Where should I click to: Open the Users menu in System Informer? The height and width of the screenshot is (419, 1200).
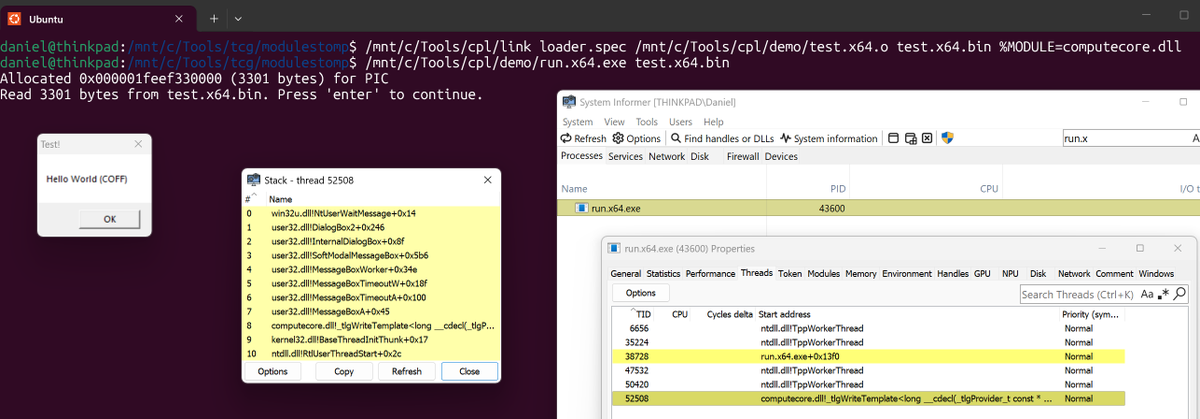click(682, 122)
